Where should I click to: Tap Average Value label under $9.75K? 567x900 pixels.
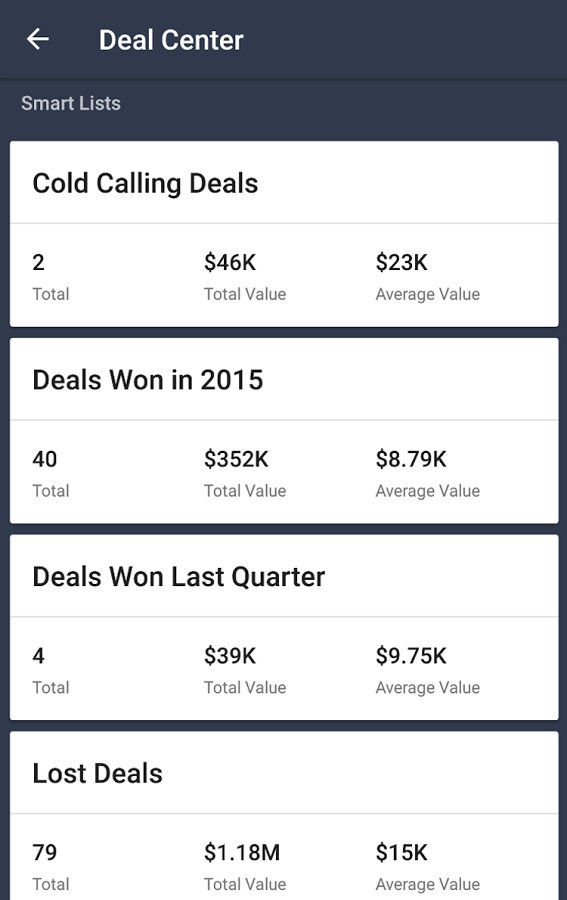click(428, 688)
